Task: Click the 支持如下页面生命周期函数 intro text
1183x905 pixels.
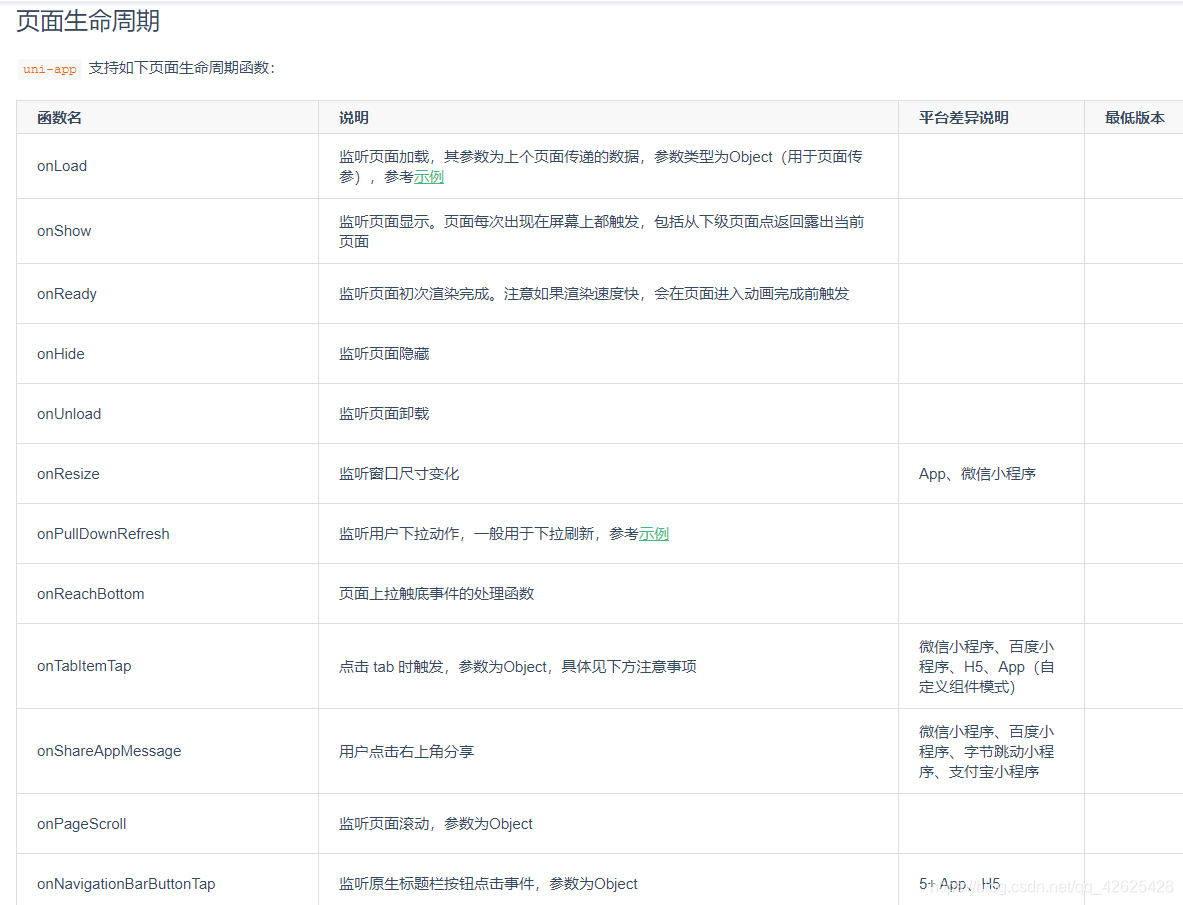Action: point(182,68)
